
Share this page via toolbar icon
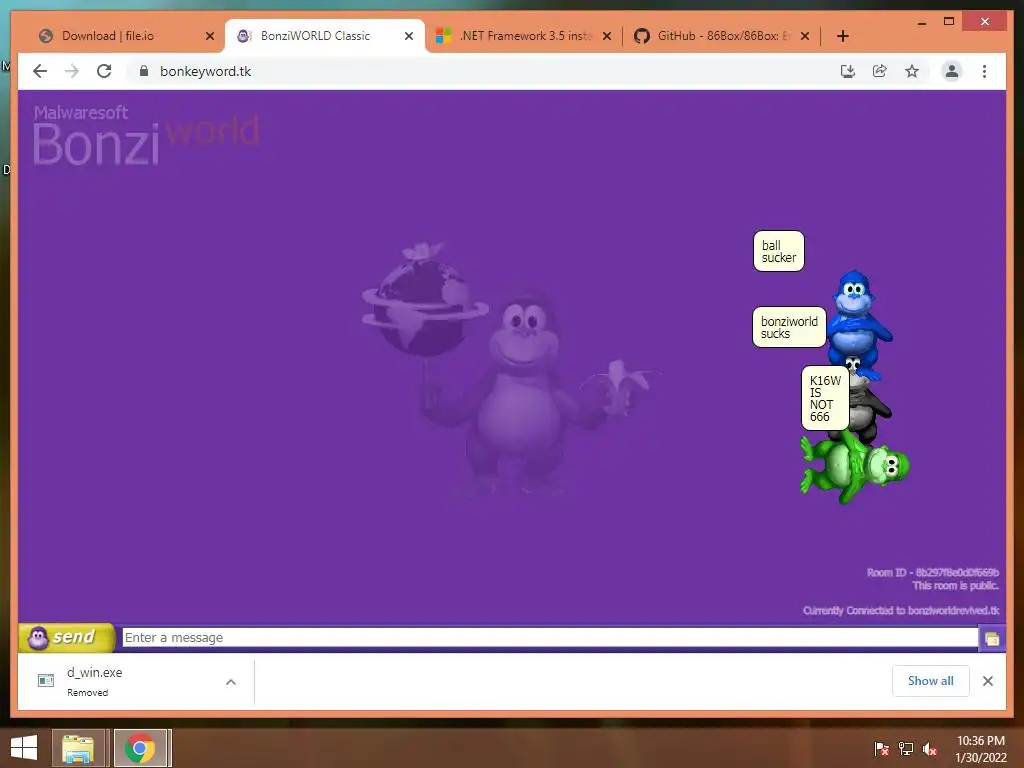click(x=880, y=71)
